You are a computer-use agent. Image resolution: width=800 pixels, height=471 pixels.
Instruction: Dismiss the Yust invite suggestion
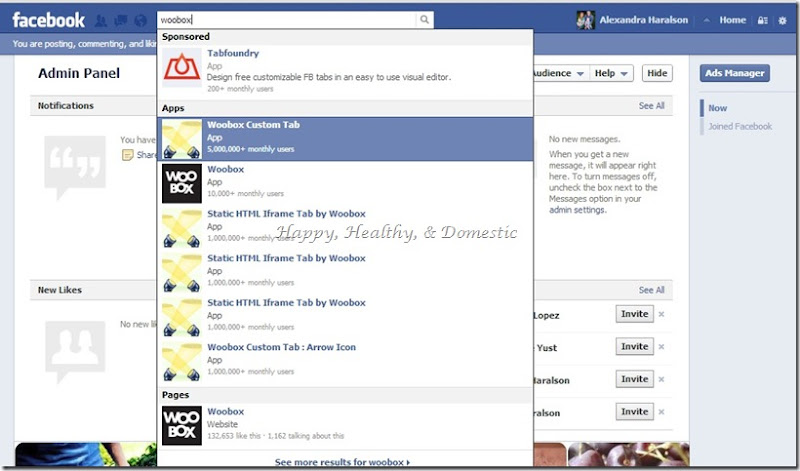(661, 347)
